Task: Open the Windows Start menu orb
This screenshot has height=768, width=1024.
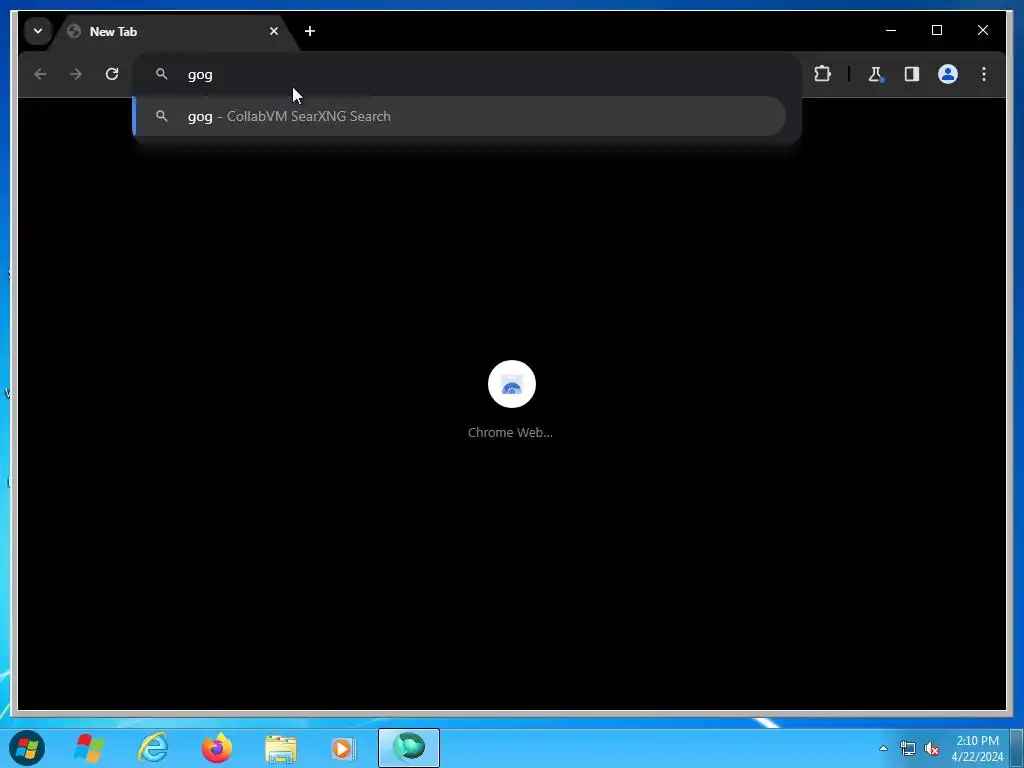Action: 27,748
